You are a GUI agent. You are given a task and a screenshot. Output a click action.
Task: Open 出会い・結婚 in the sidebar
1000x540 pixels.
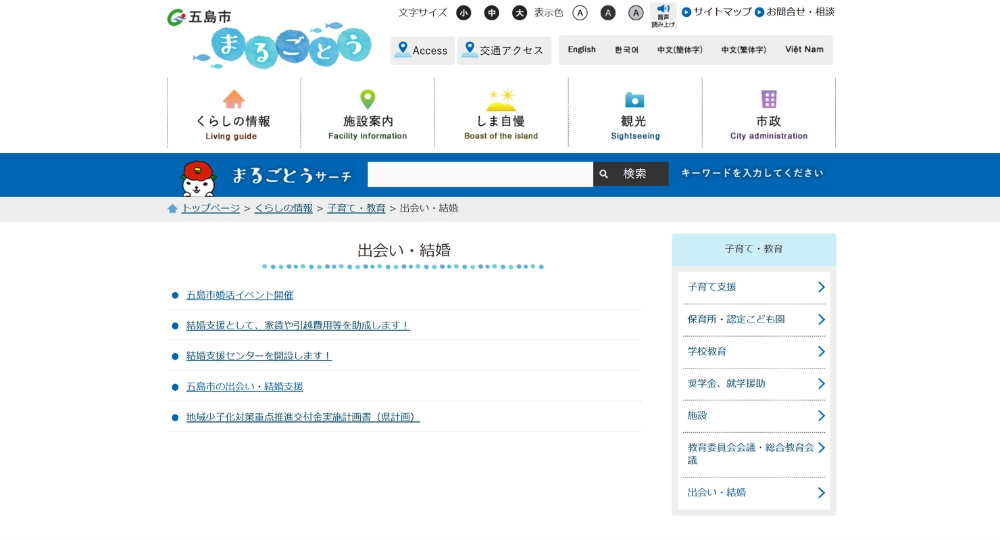754,493
